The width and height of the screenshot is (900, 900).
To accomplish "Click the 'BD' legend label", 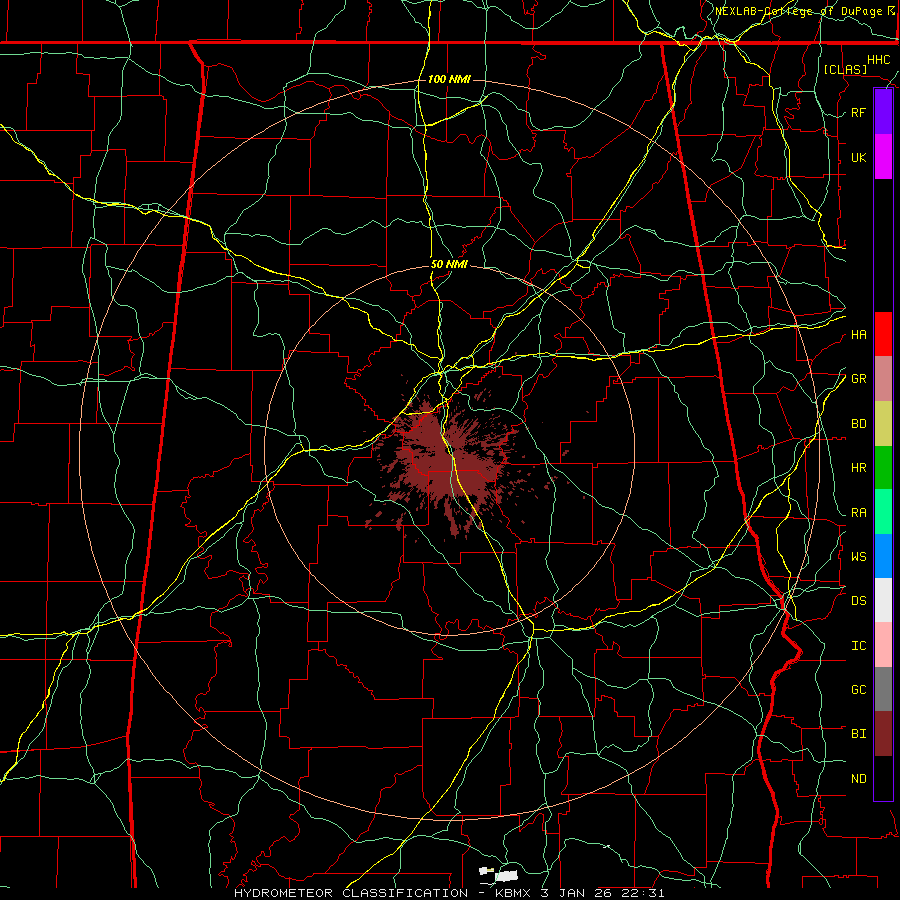I will tap(858, 424).
